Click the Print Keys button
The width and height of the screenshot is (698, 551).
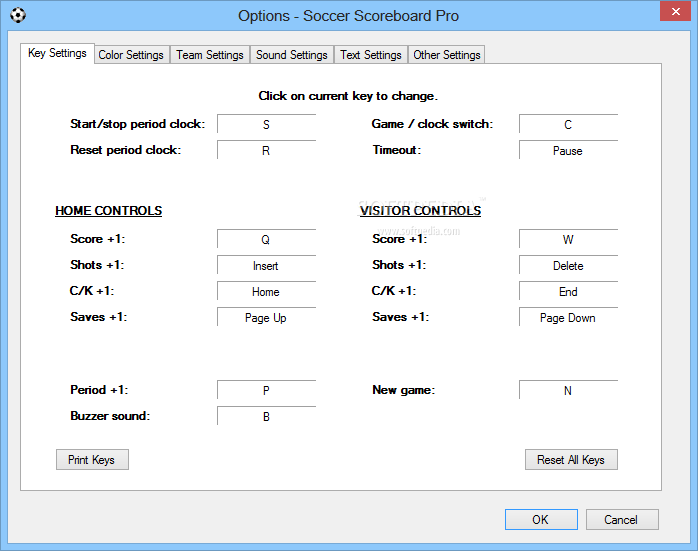[92, 459]
